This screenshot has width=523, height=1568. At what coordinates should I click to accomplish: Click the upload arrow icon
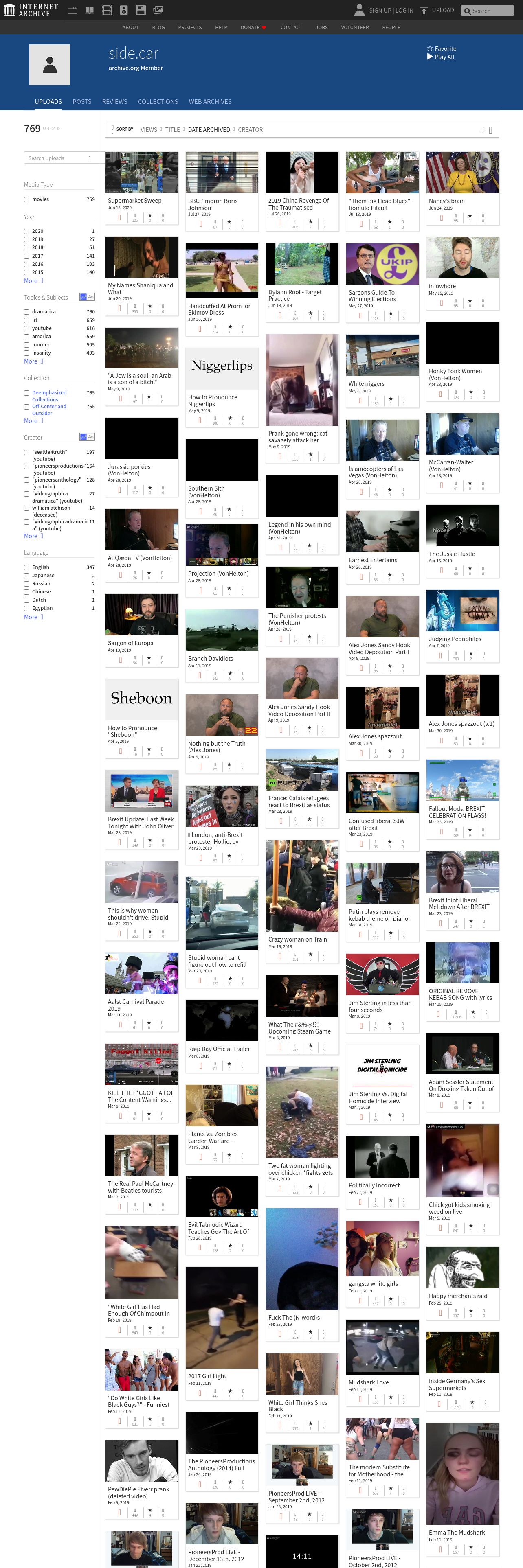[424, 10]
